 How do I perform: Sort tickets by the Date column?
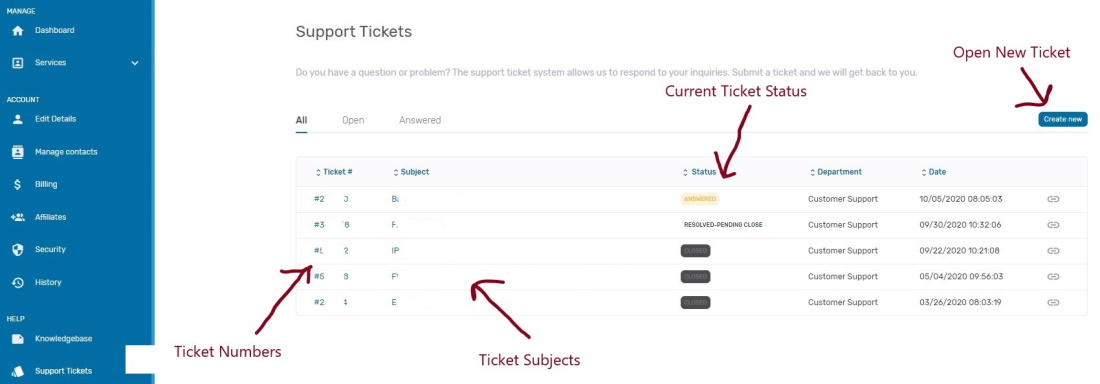[x=933, y=172]
